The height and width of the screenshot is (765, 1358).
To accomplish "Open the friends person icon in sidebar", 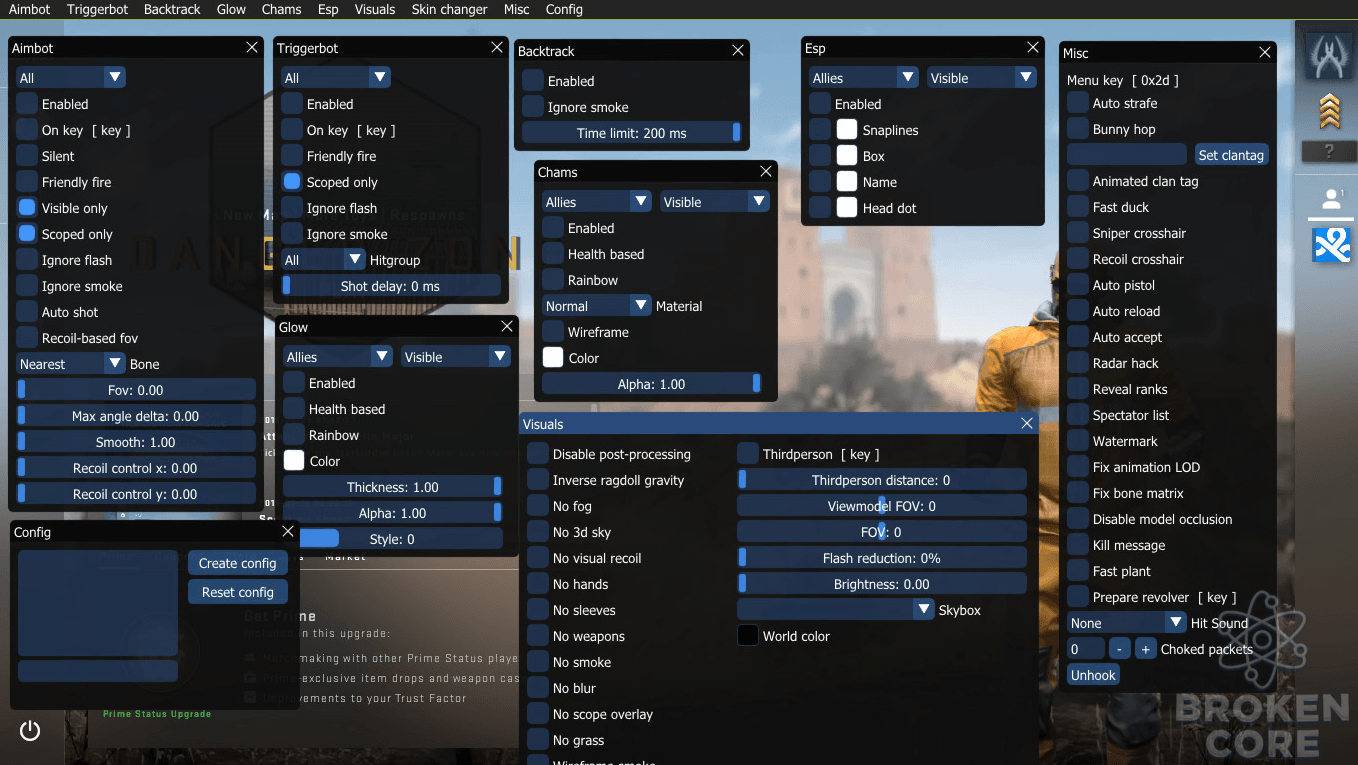I will (1331, 200).
